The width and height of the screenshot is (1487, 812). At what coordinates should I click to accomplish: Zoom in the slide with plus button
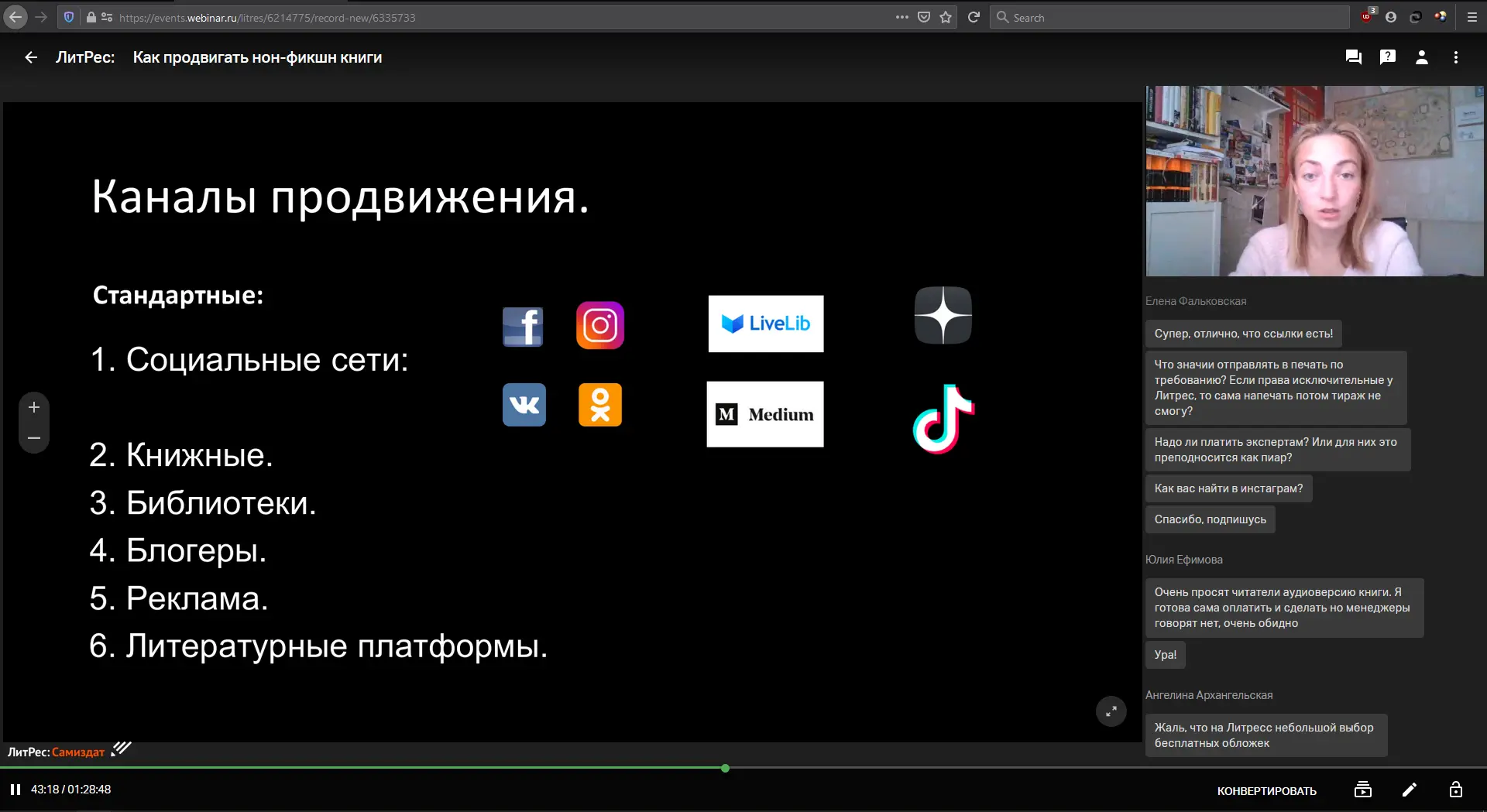34,407
